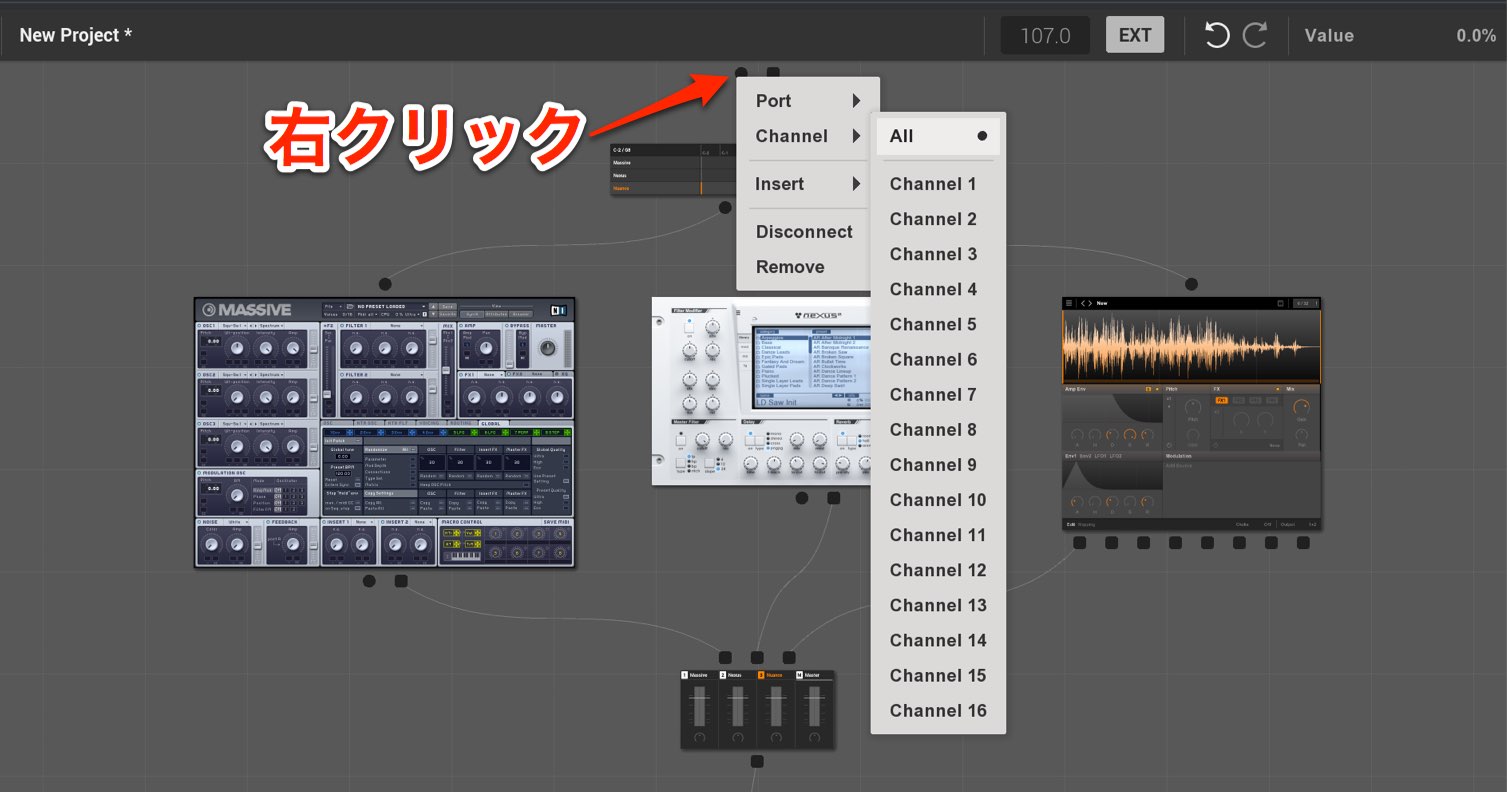Pick Channel 11 from the list
This screenshot has height=792, width=1508.
pos(938,535)
